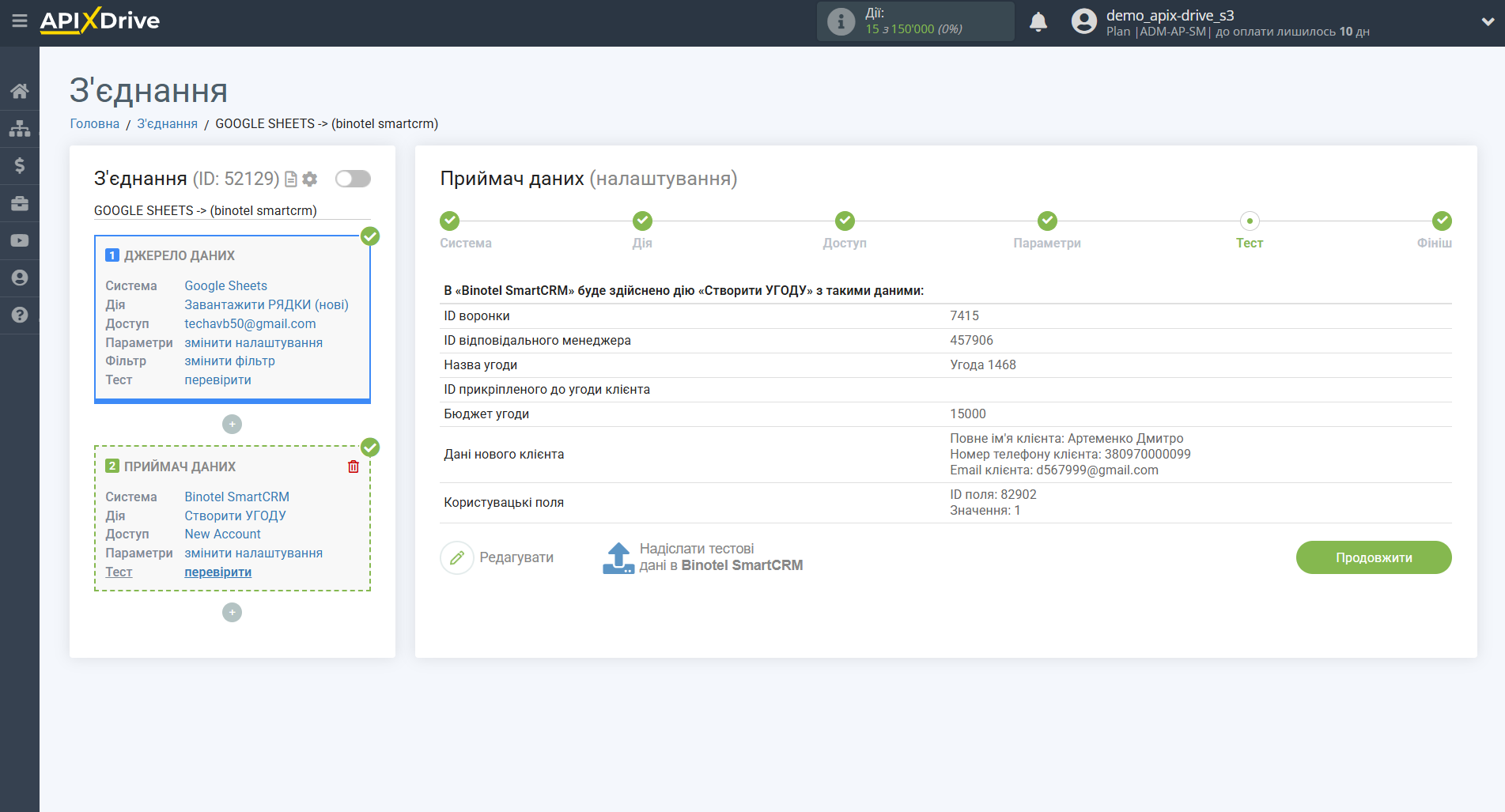Click the value 457906

tap(971, 340)
